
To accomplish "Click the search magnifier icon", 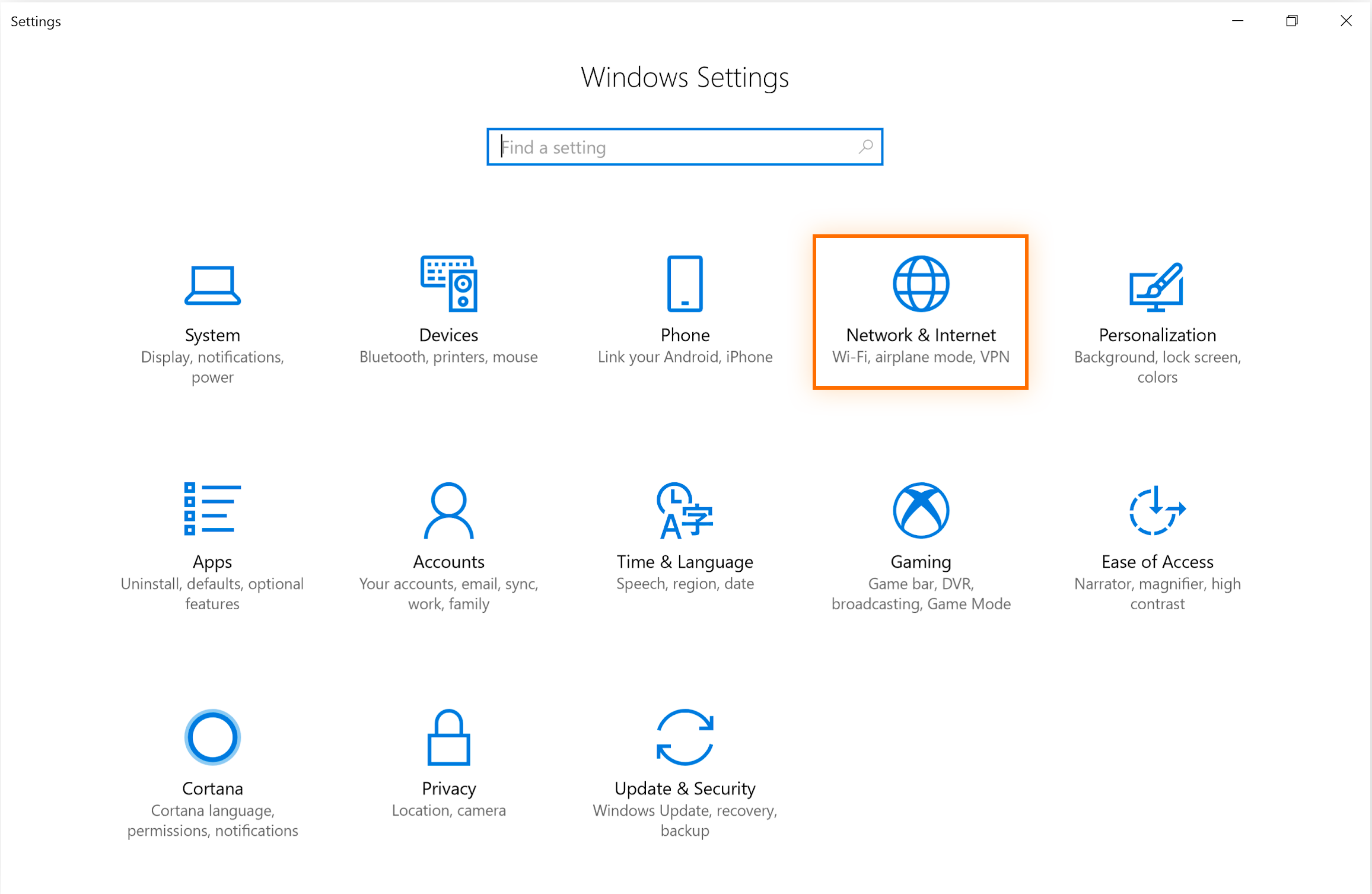I will (x=865, y=147).
